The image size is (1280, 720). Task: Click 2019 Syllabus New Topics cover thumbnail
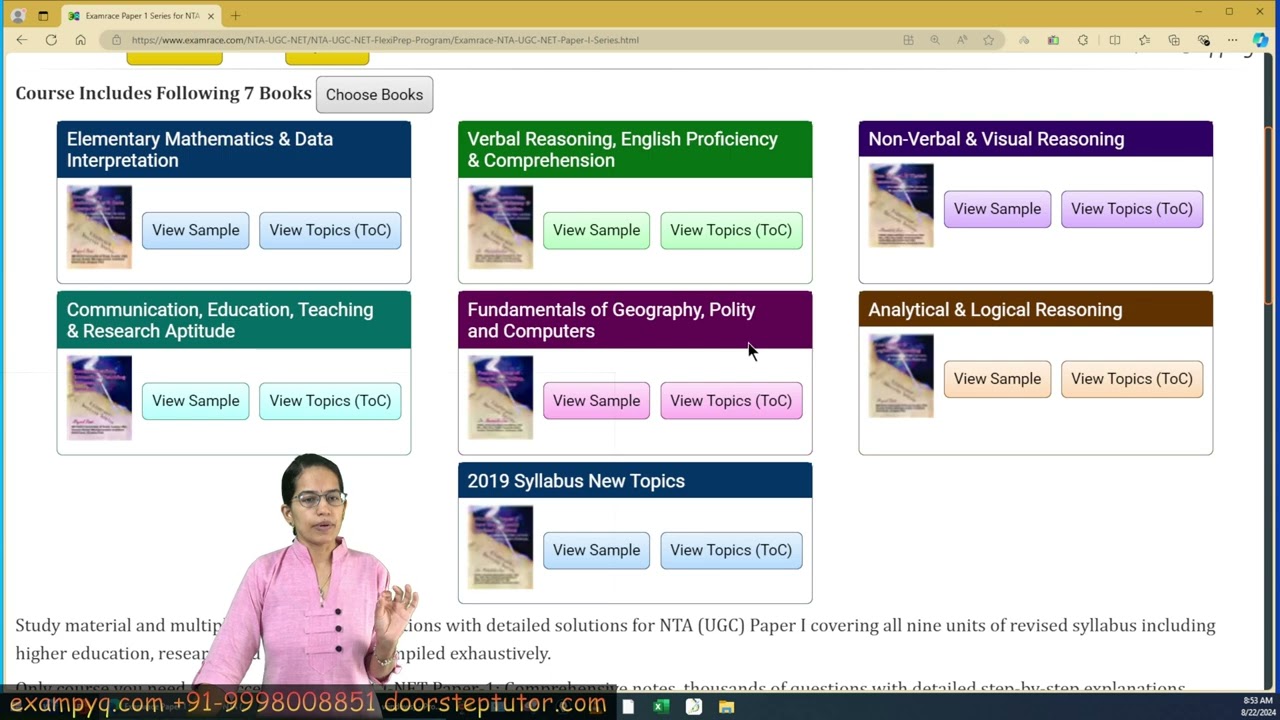(x=500, y=547)
